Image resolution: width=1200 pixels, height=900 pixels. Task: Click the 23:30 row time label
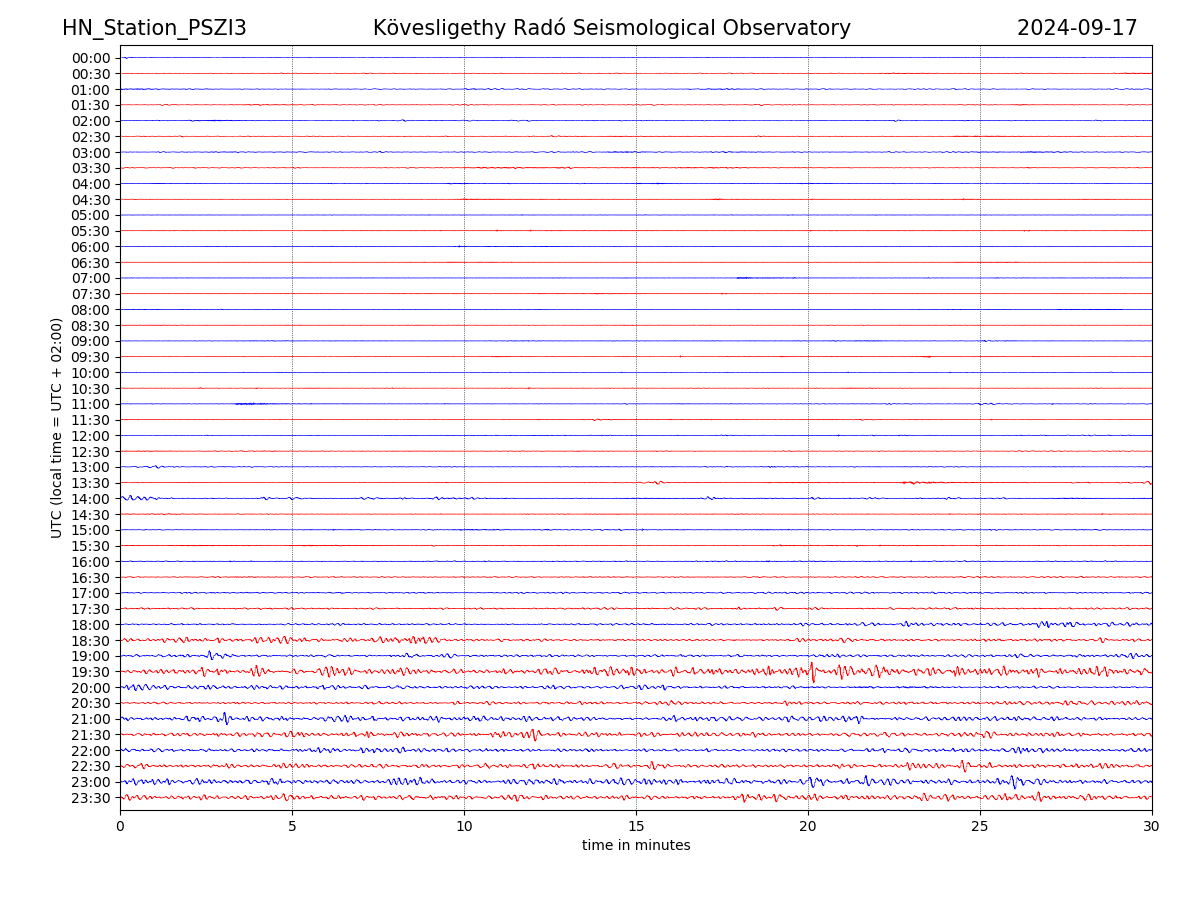coord(91,798)
